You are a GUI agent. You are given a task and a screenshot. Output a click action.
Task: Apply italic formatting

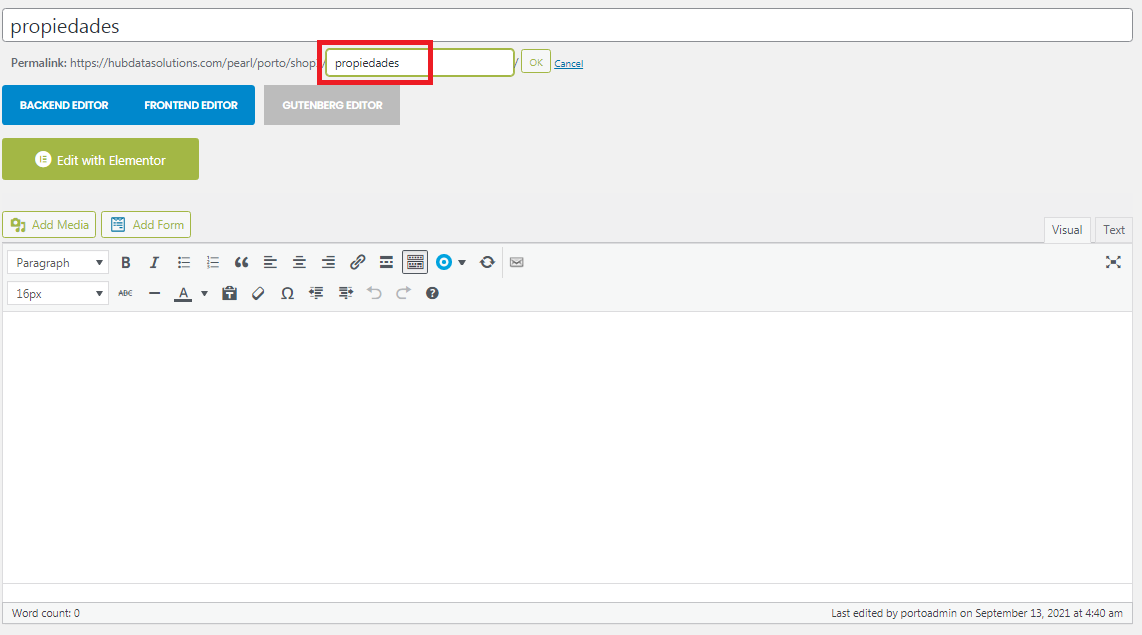[154, 262]
